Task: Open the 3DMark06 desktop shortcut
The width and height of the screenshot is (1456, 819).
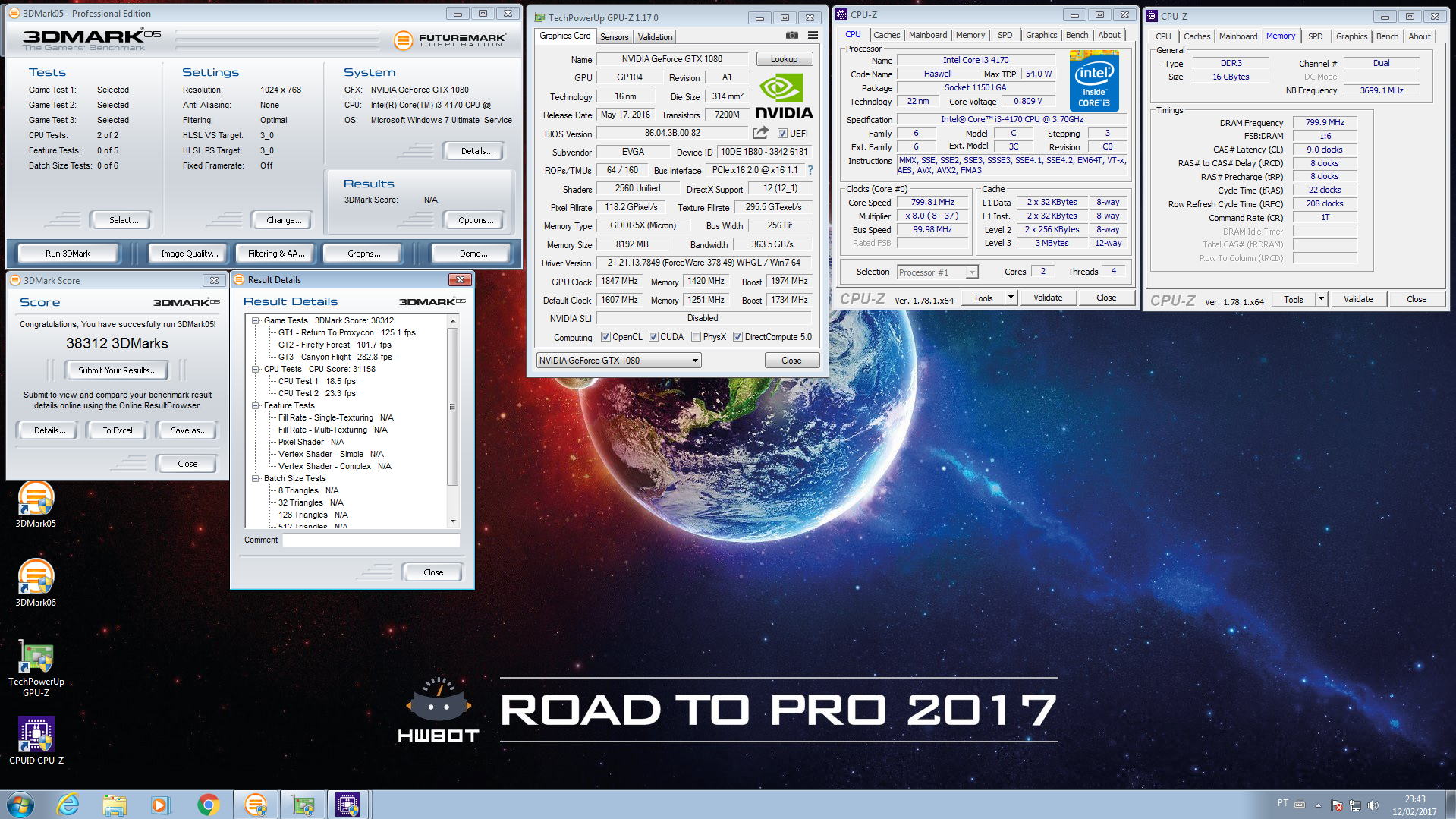Action: point(36,583)
